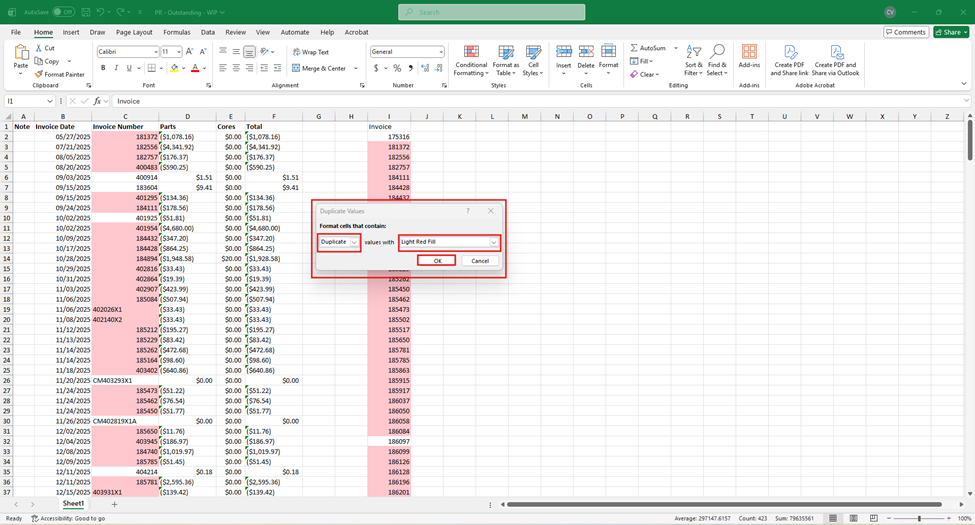
Task: Open the File menu
Action: click(x=16, y=32)
